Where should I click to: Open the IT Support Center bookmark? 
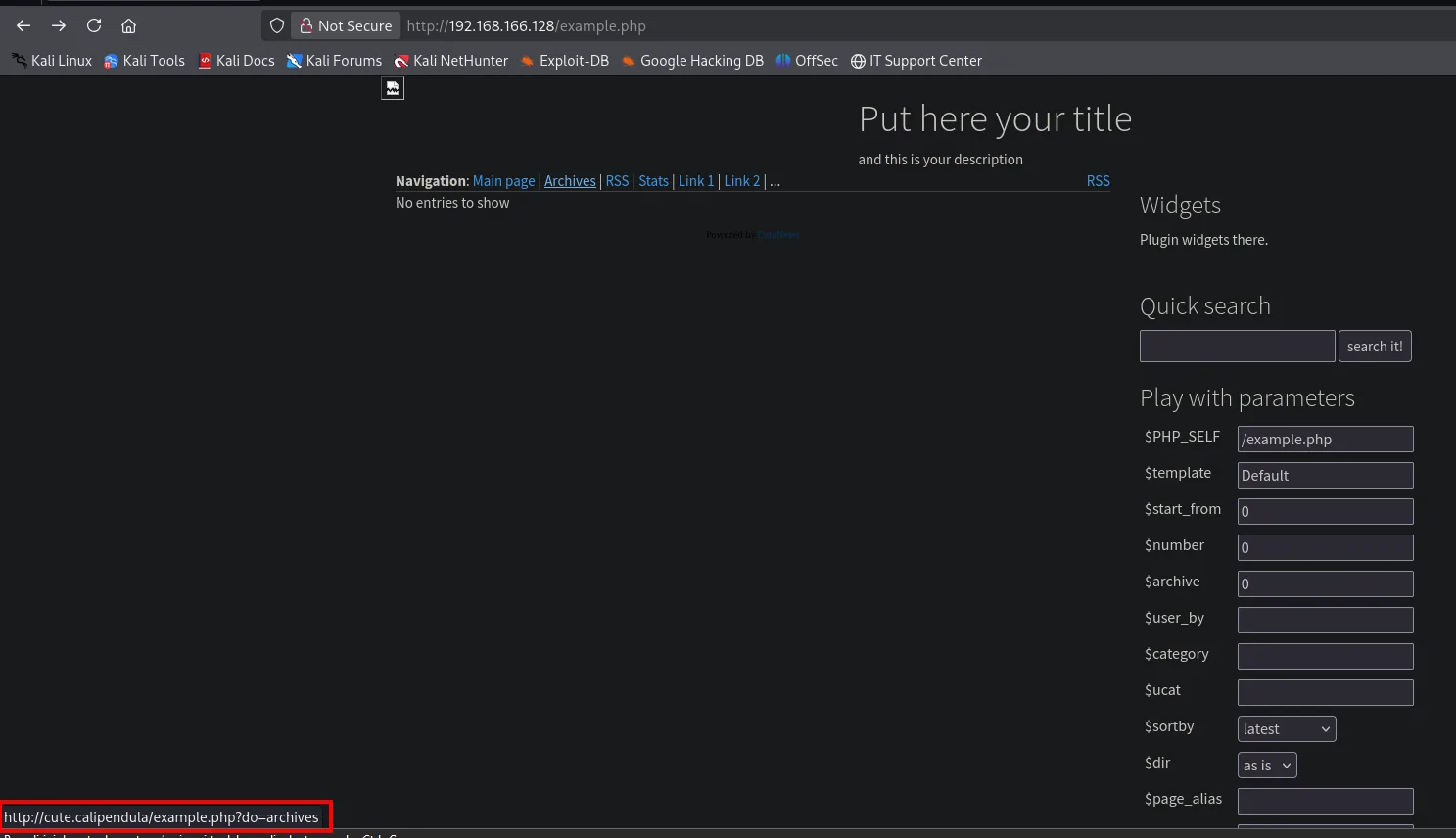(x=916, y=61)
